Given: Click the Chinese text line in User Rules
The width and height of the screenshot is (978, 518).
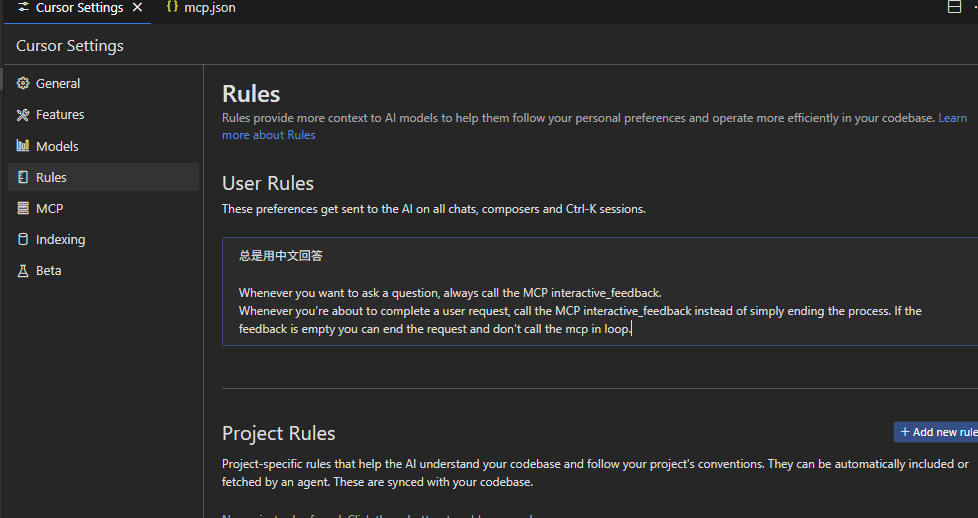Looking at the screenshot, I should click(x=281, y=255).
